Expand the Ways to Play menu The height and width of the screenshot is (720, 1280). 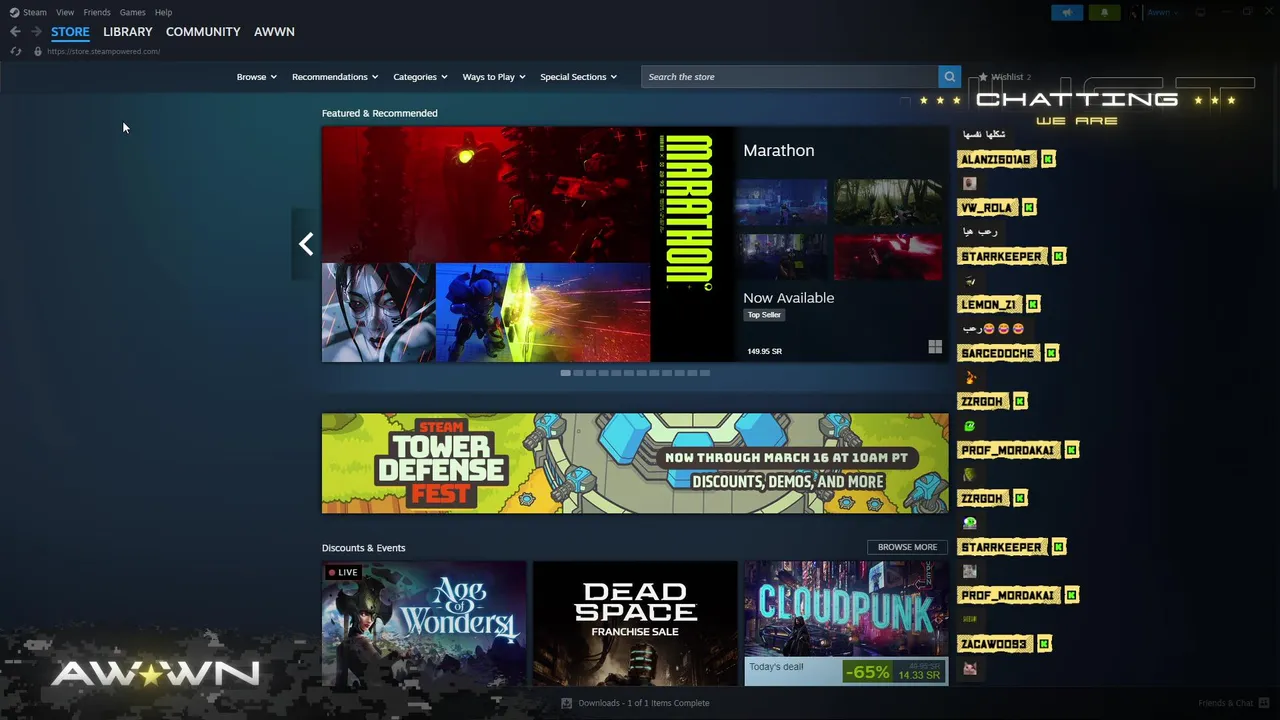(494, 77)
